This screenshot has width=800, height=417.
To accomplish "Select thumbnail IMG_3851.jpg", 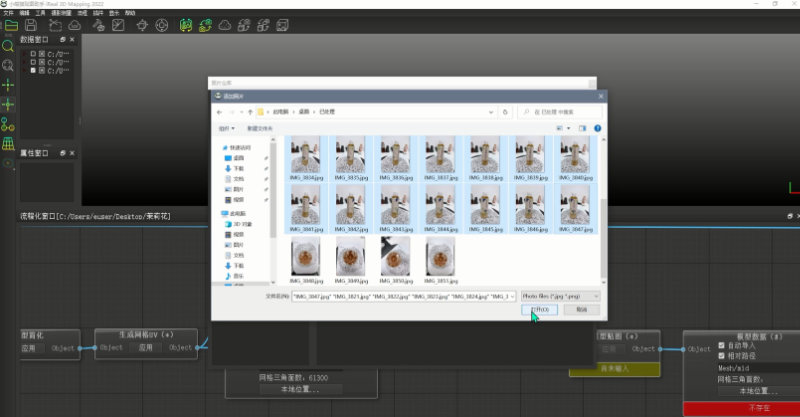I will pos(441,260).
